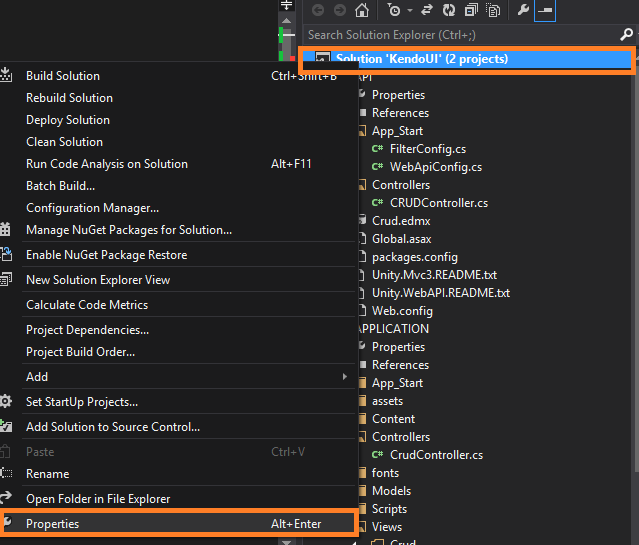The image size is (639, 545).
Task: Open CRUDController.cs file
Action: click(x=438, y=203)
